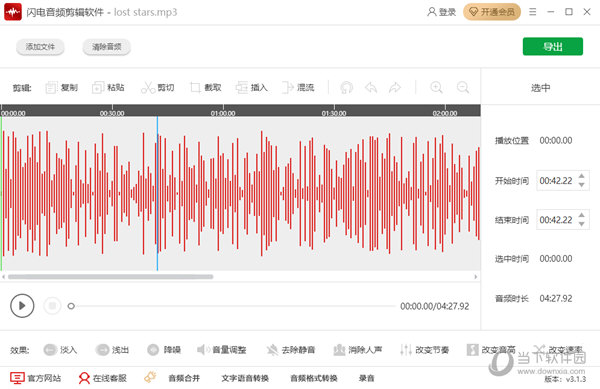Click the Paste (粘贴) tool

click(x=108, y=88)
